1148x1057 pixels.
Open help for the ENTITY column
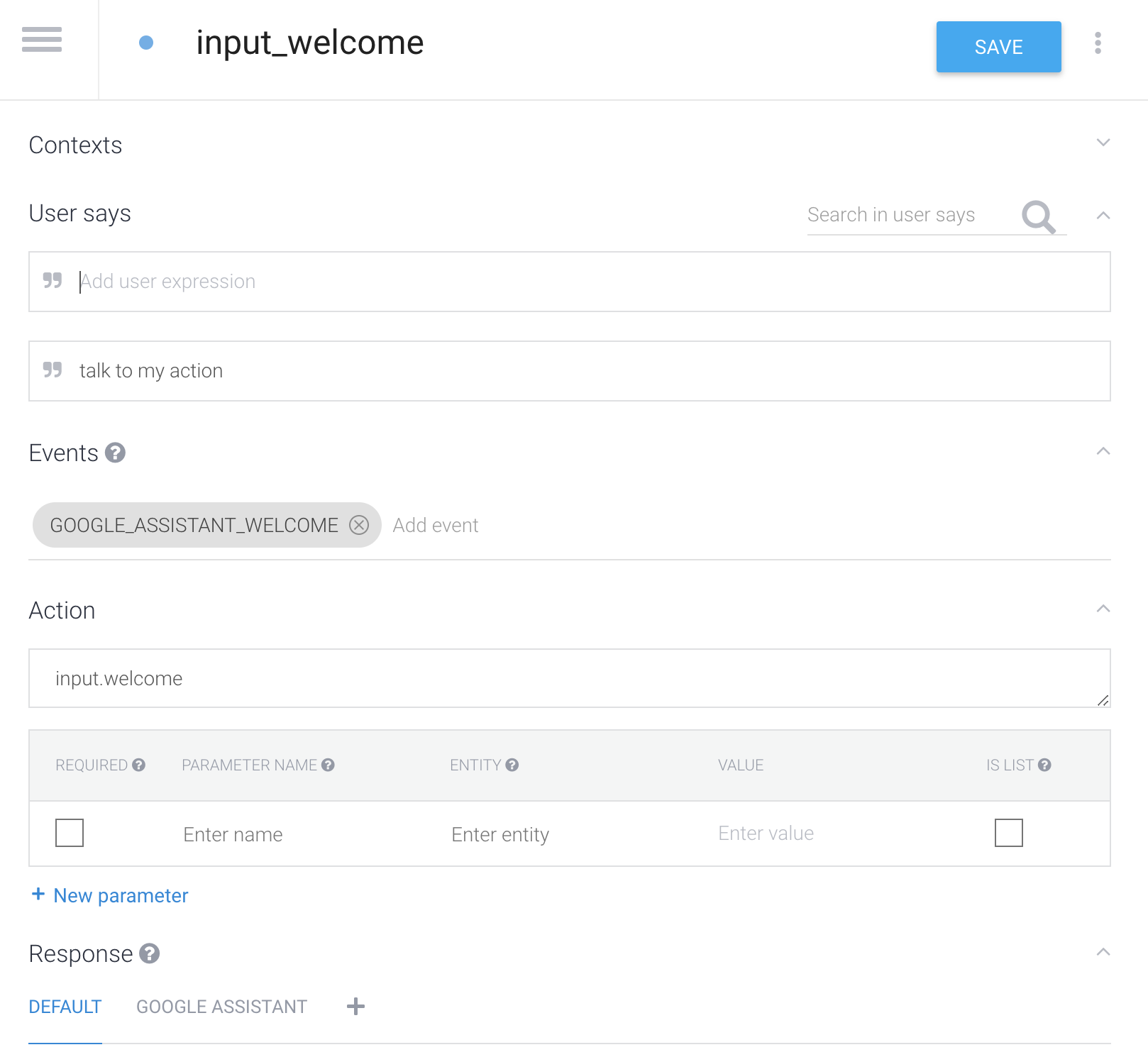(x=512, y=765)
